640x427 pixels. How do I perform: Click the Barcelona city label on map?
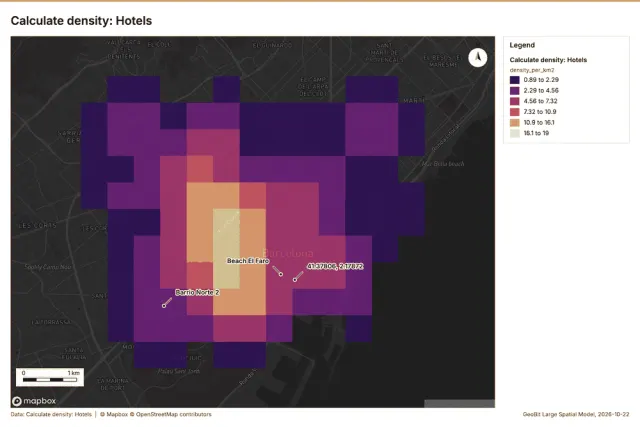tap(288, 253)
